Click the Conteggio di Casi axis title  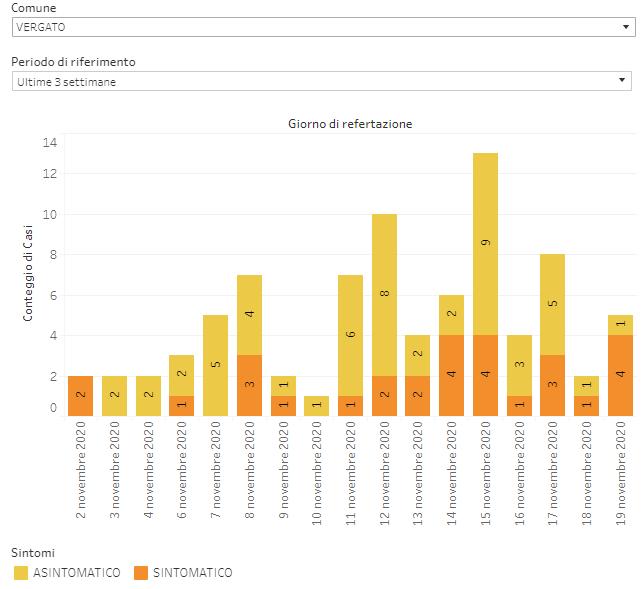tap(29, 274)
